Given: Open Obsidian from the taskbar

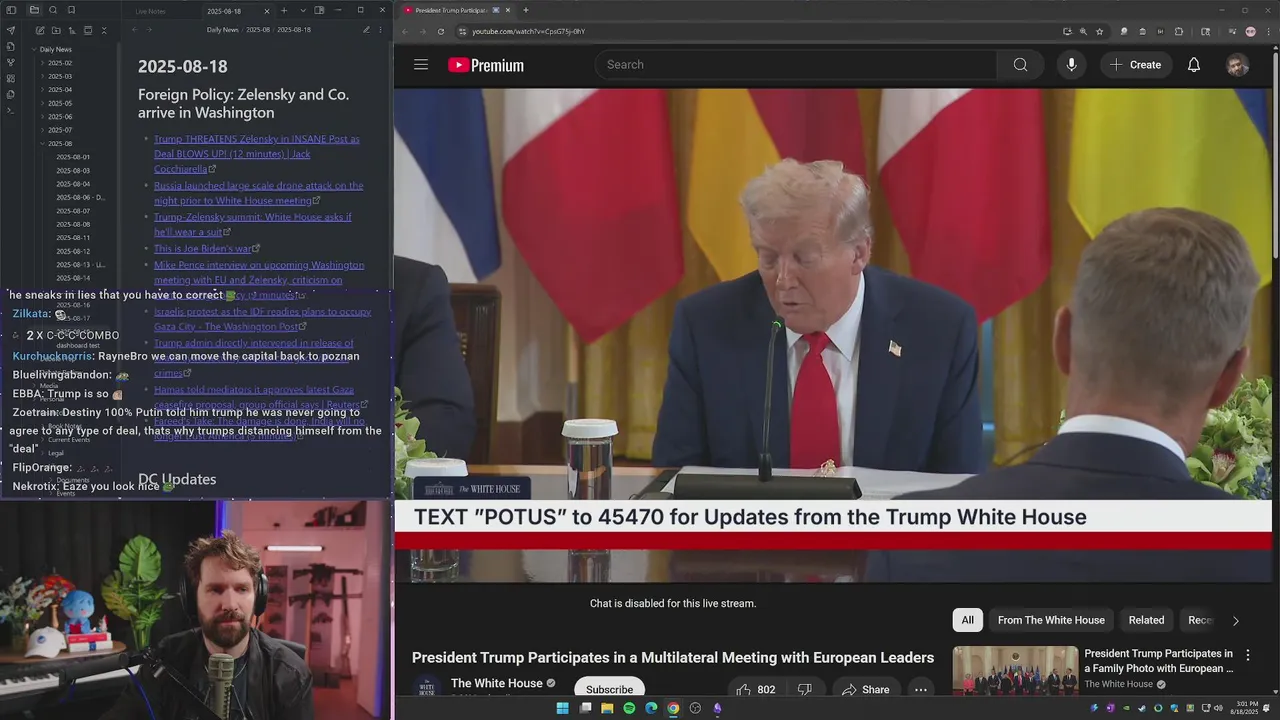Looking at the screenshot, I should (717, 708).
